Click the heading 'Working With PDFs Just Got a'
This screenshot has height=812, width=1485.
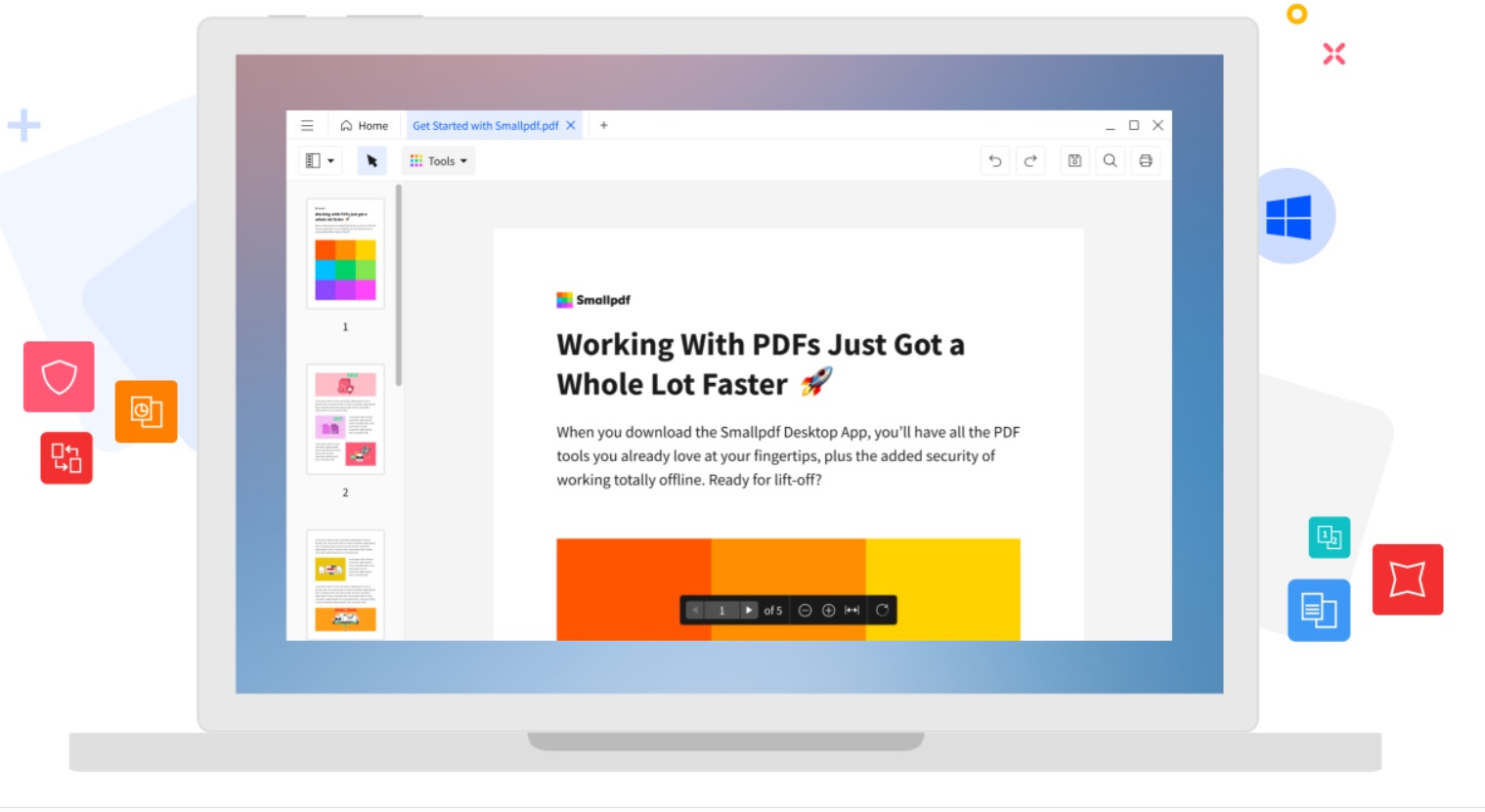761,345
